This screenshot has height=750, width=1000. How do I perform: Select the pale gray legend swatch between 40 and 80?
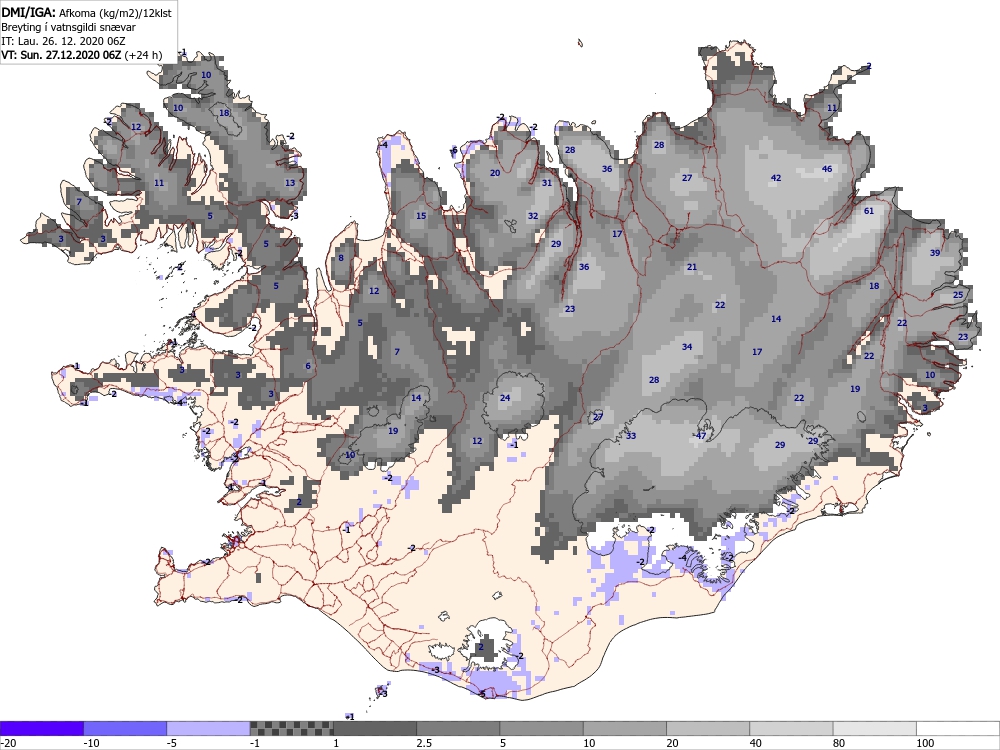(x=791, y=728)
